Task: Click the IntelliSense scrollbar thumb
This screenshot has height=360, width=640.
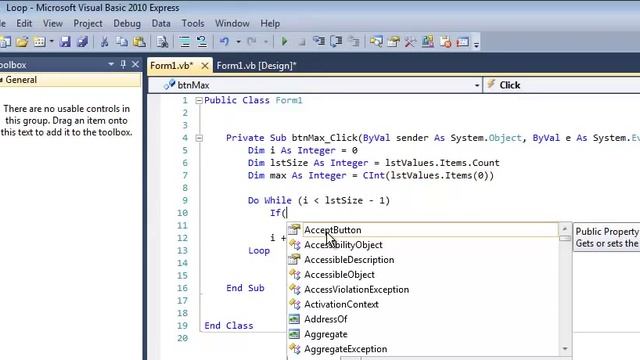Action: (x=565, y=238)
